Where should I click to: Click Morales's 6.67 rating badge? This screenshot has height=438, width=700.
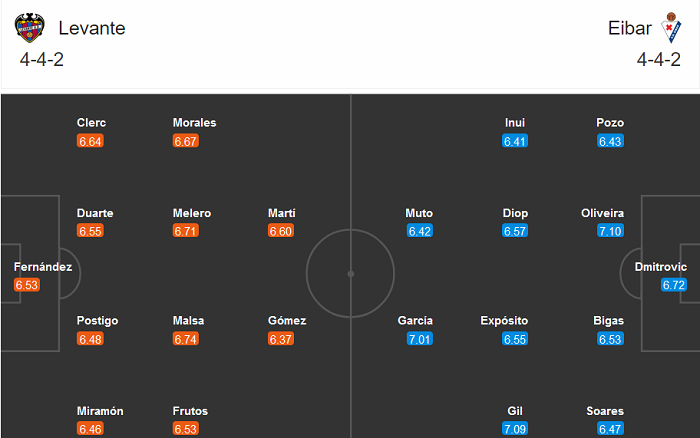coord(186,141)
